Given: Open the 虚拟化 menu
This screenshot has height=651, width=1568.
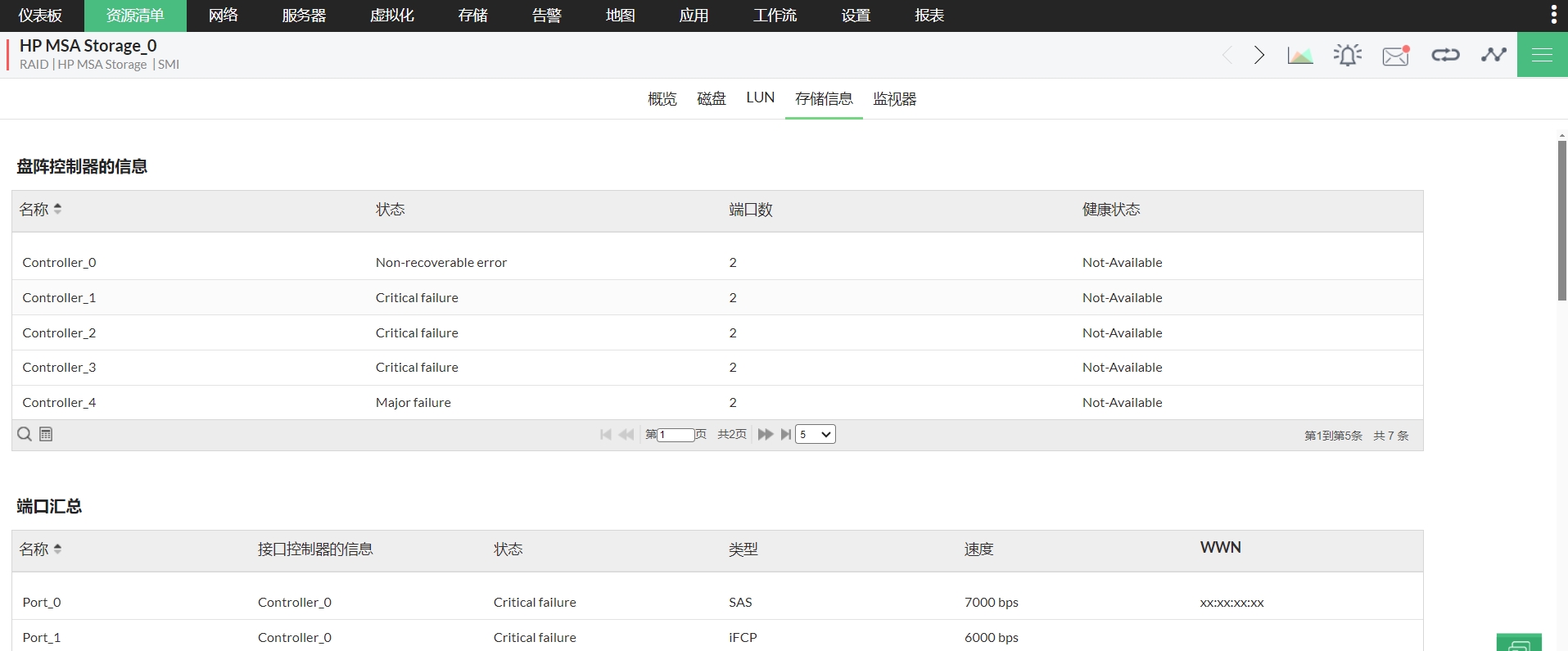Looking at the screenshot, I should [392, 16].
